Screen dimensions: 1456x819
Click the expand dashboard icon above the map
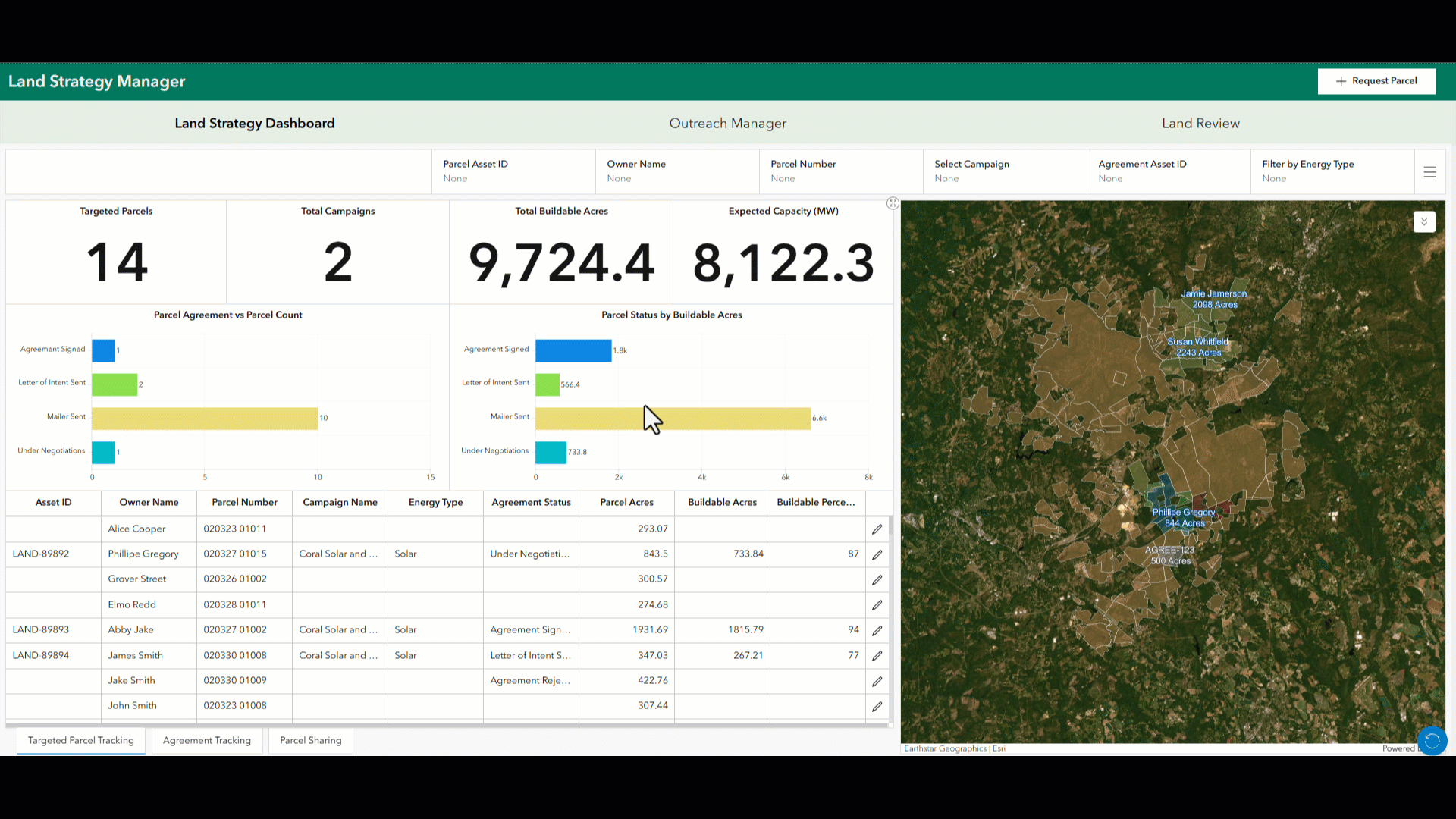(x=893, y=203)
